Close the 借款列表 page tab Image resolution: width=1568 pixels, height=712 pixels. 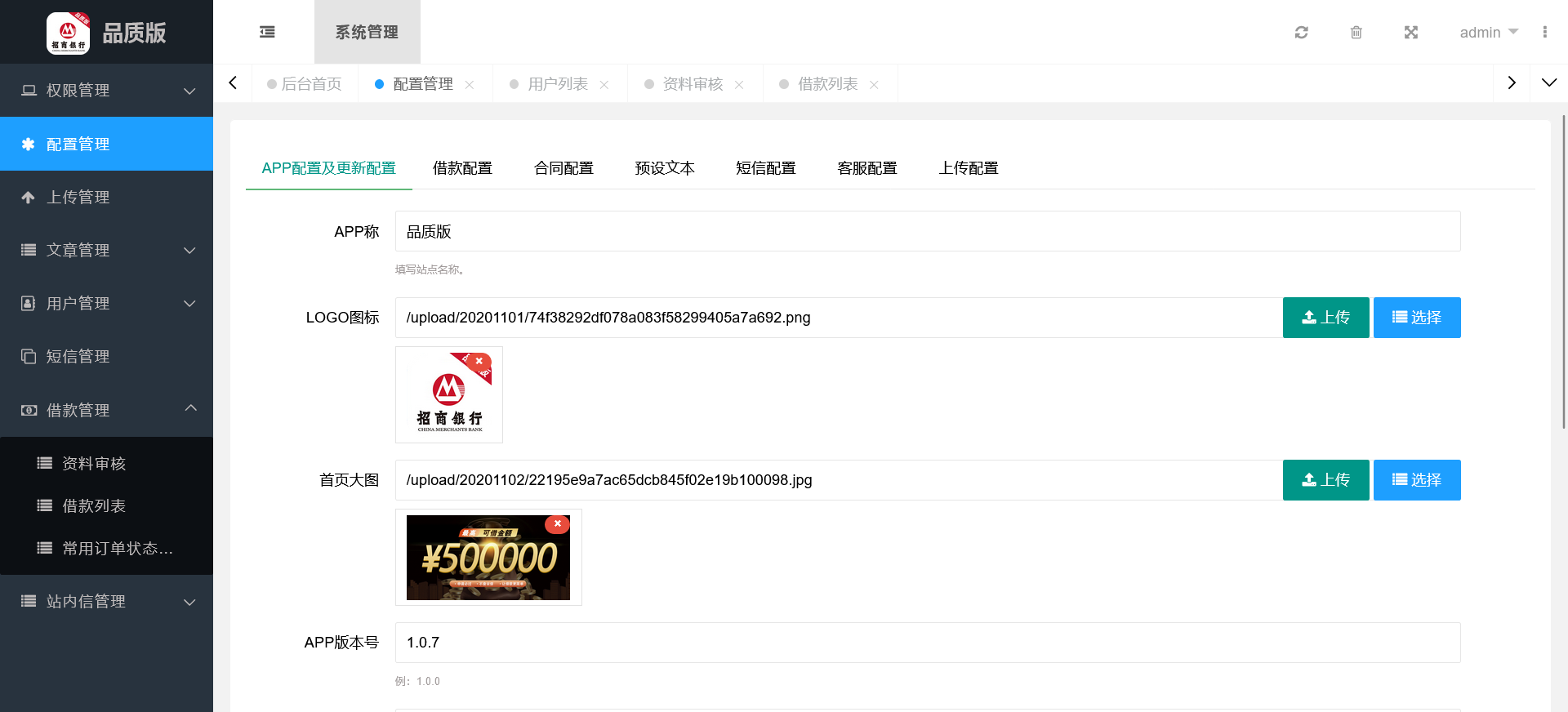click(x=874, y=85)
